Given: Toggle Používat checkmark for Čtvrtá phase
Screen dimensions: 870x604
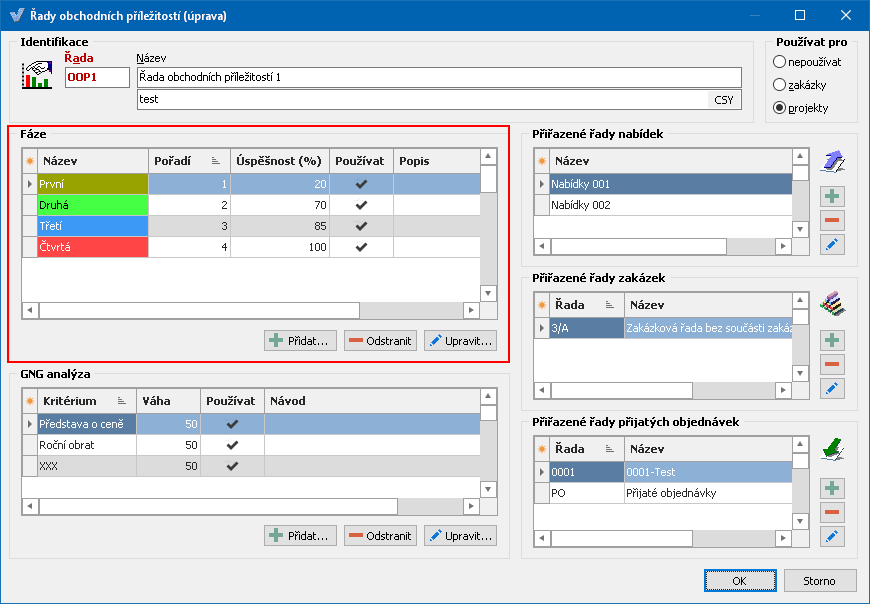Looking at the screenshot, I should tap(361, 247).
